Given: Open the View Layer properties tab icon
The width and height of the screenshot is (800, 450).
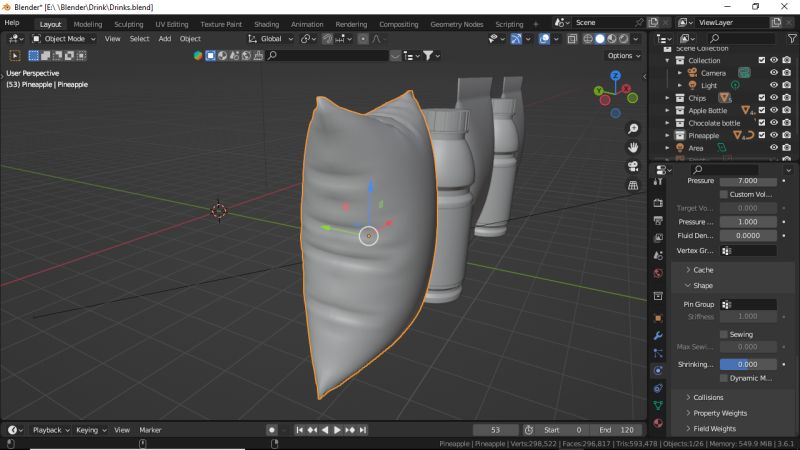Looking at the screenshot, I should point(658,238).
